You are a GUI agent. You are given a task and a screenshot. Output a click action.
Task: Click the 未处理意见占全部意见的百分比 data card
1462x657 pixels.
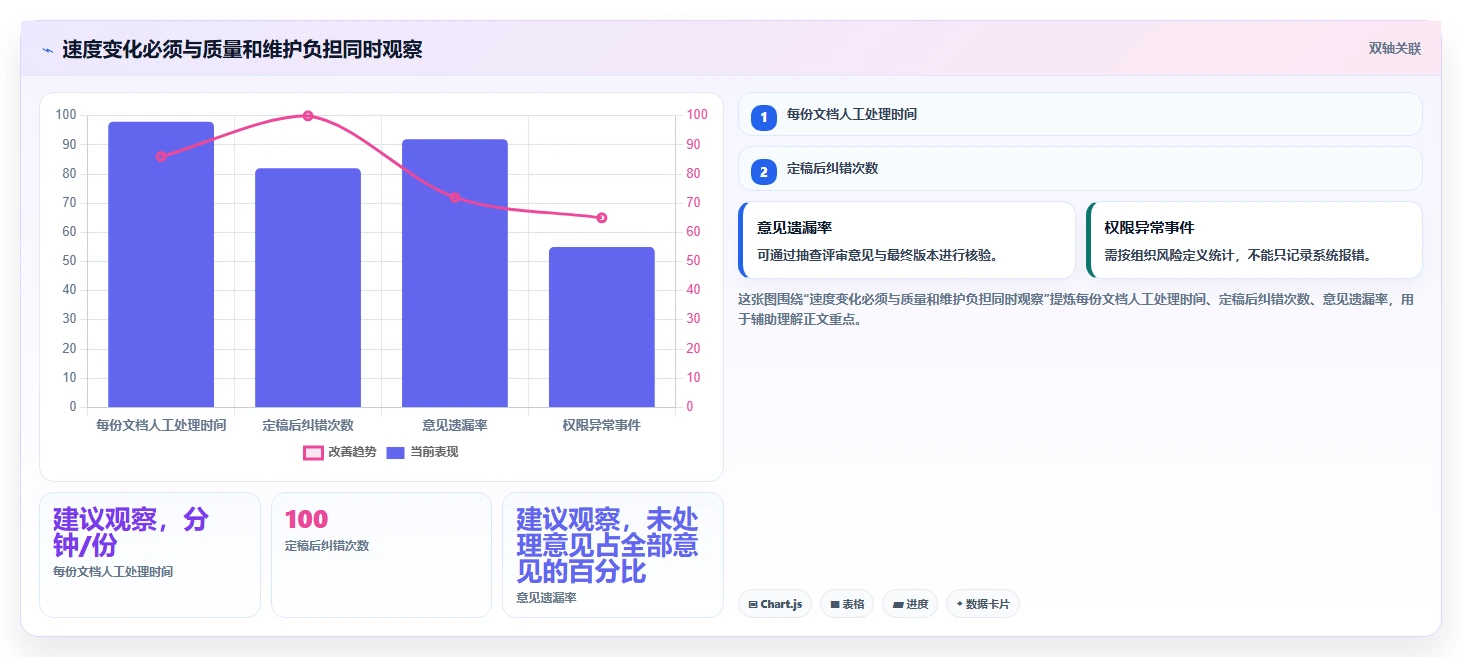click(613, 555)
